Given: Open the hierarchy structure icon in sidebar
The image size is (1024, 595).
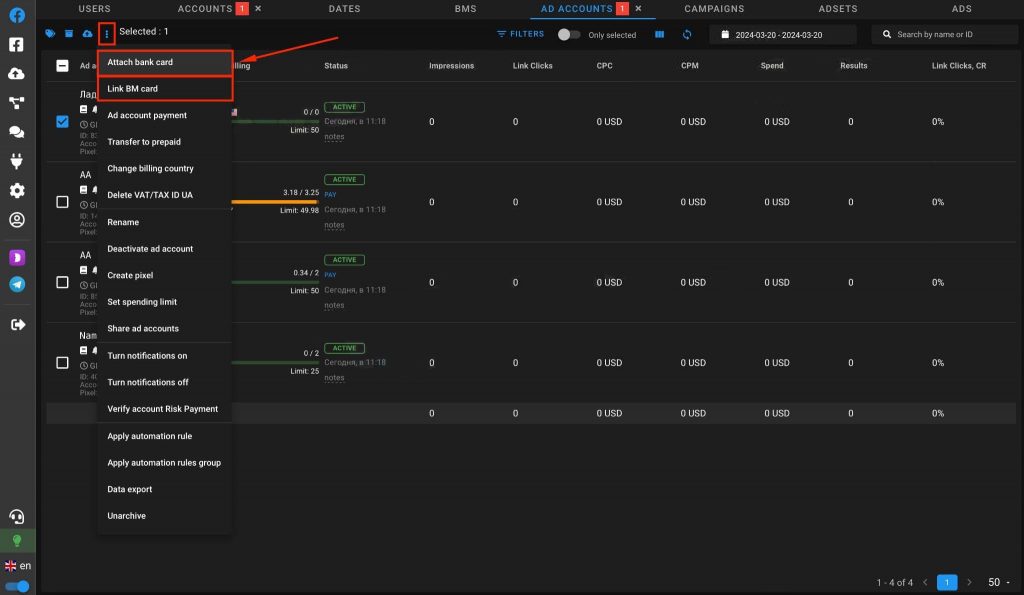Looking at the screenshot, I should tap(17, 103).
